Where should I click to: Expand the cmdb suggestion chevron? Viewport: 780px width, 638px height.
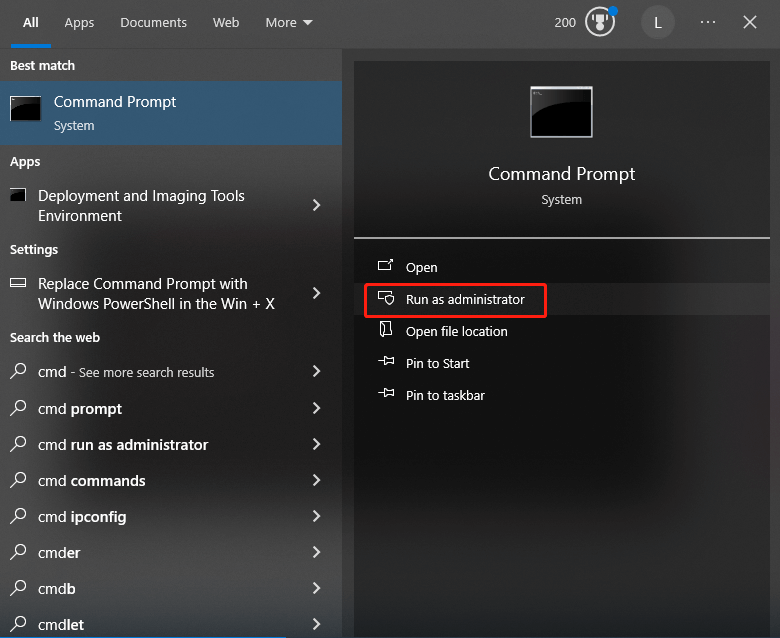pos(316,588)
